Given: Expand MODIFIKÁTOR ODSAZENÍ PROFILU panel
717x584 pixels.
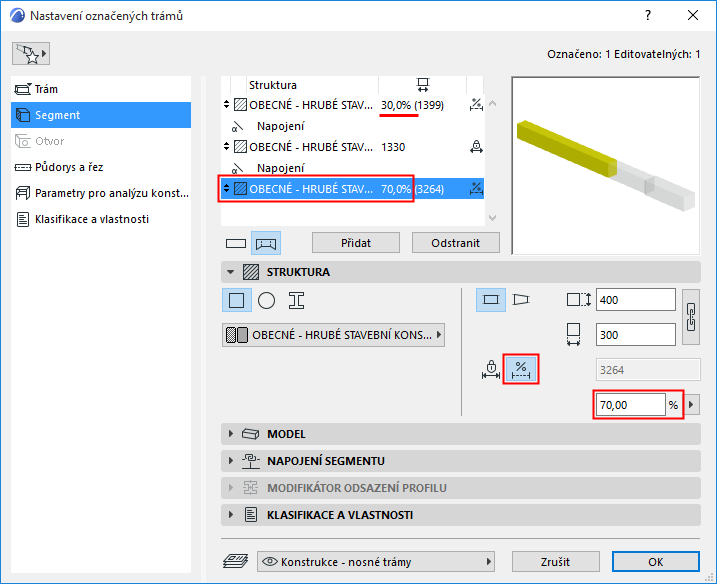Looking at the screenshot, I should click(x=230, y=488).
